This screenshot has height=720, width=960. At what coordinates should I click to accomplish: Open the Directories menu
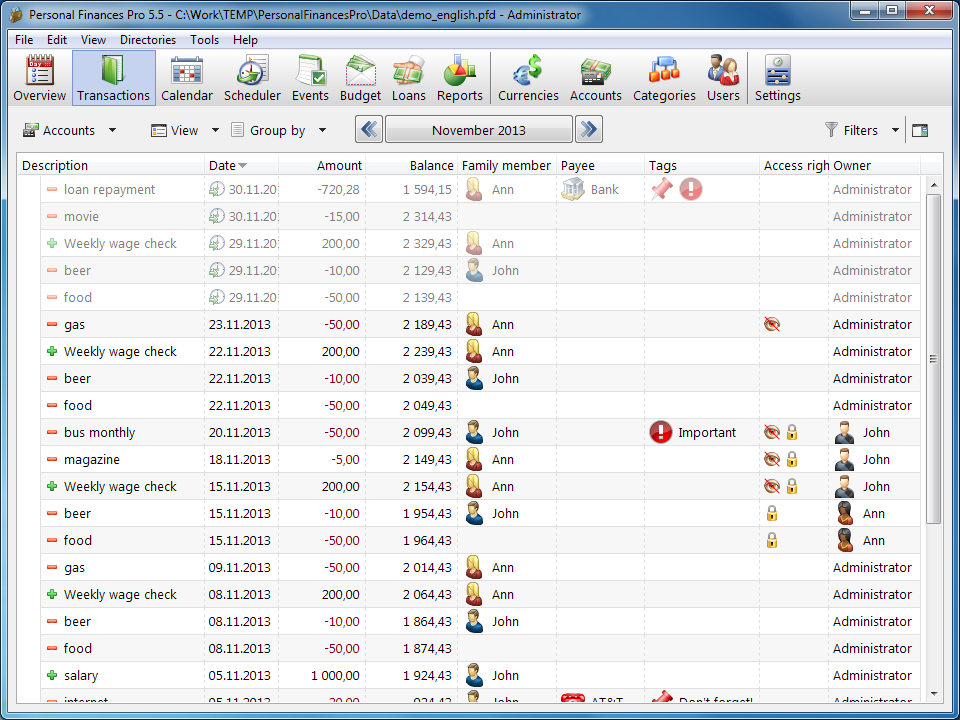[x=148, y=40]
